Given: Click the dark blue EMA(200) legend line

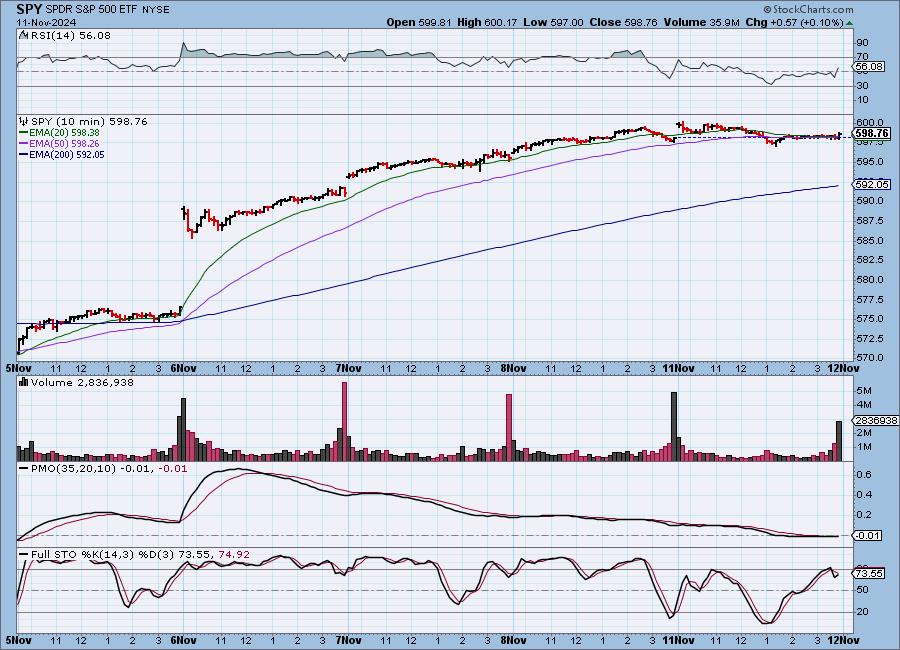Looking at the screenshot, I should tap(24, 154).
